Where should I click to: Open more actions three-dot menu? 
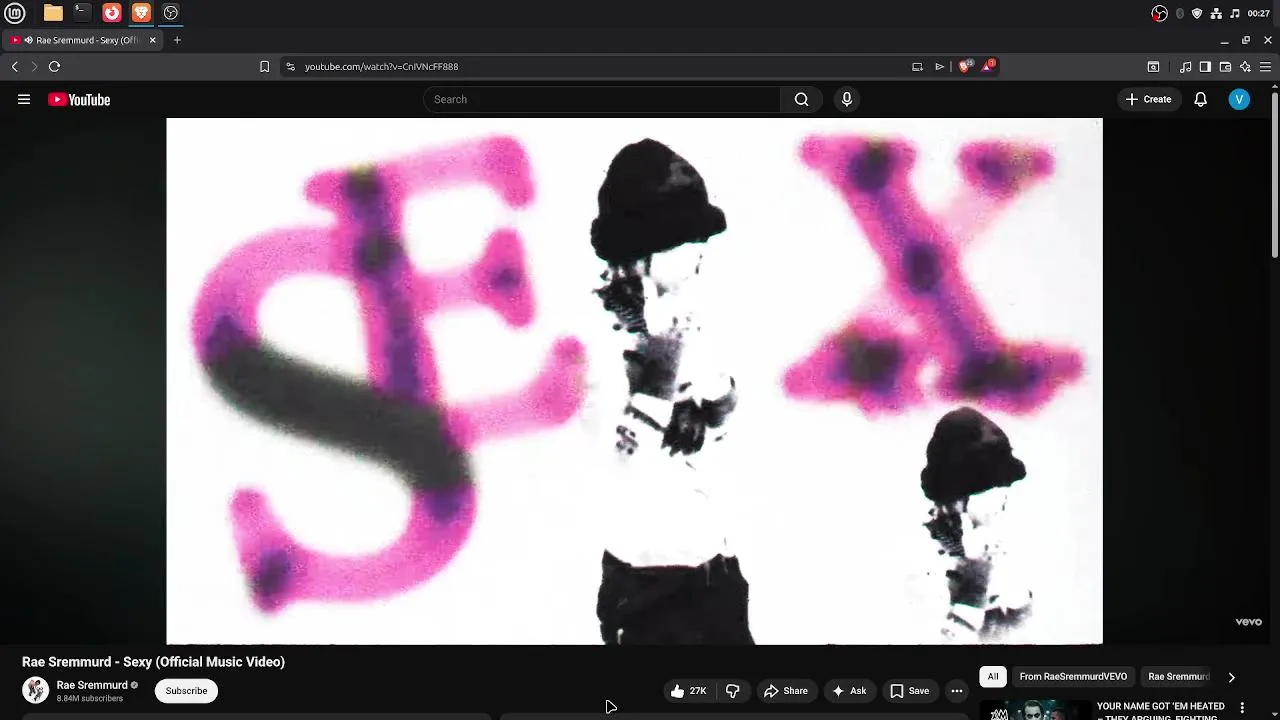pyautogui.click(x=957, y=691)
